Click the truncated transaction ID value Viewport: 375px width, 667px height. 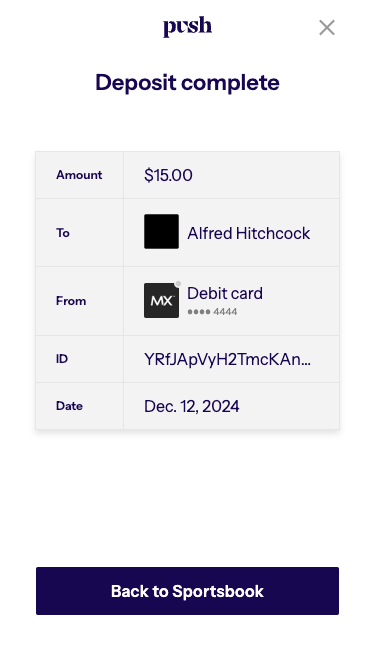(227, 359)
